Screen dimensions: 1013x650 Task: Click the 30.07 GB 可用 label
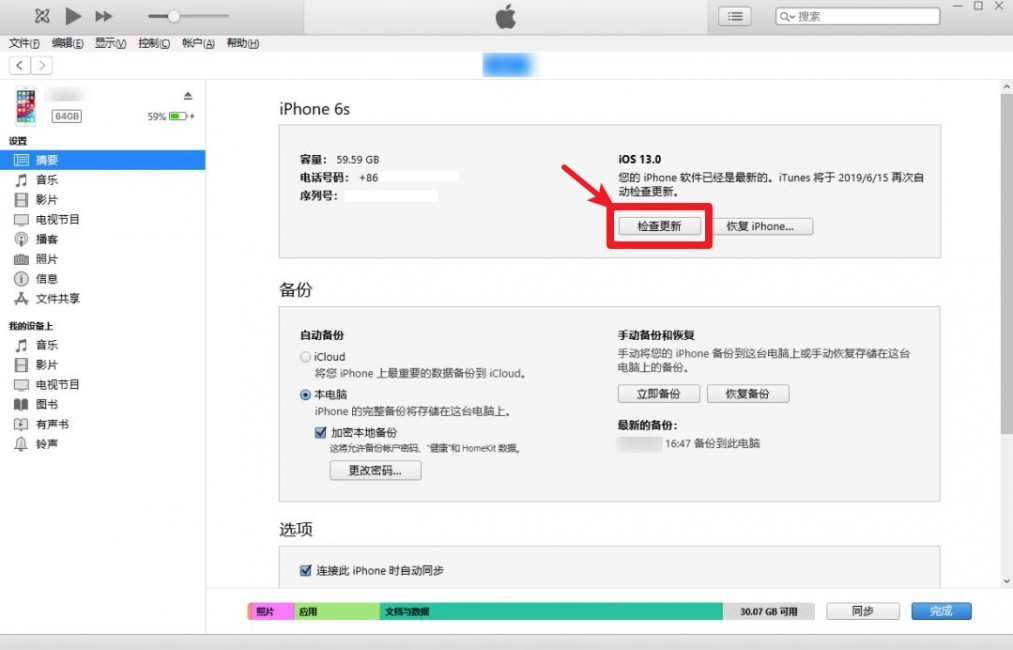[769, 611]
